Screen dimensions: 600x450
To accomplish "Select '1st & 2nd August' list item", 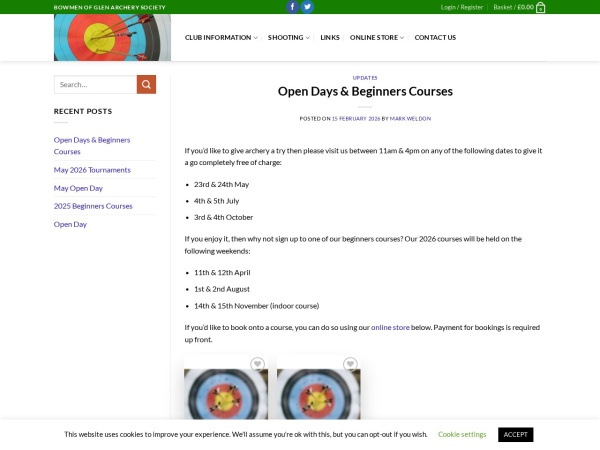I will pyautogui.click(x=222, y=289).
